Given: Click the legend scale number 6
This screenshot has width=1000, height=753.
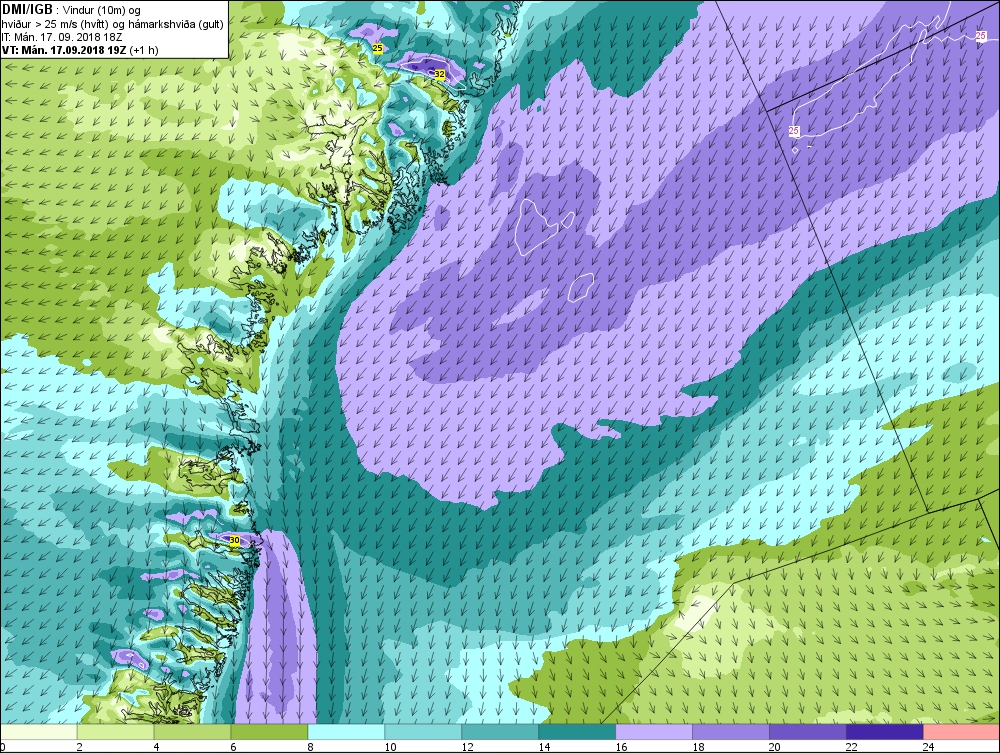Looking at the screenshot, I should pos(233,747).
